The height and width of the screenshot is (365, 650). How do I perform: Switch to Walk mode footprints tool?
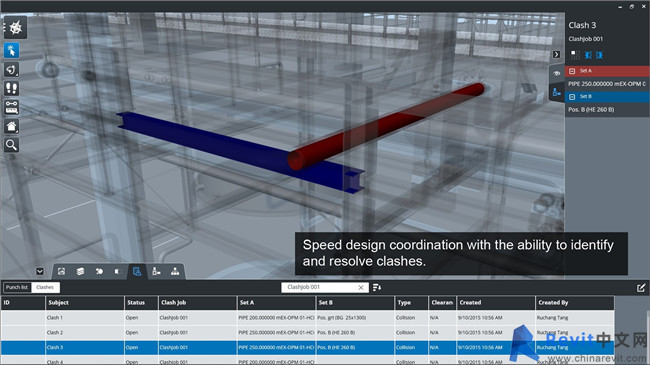(x=12, y=88)
